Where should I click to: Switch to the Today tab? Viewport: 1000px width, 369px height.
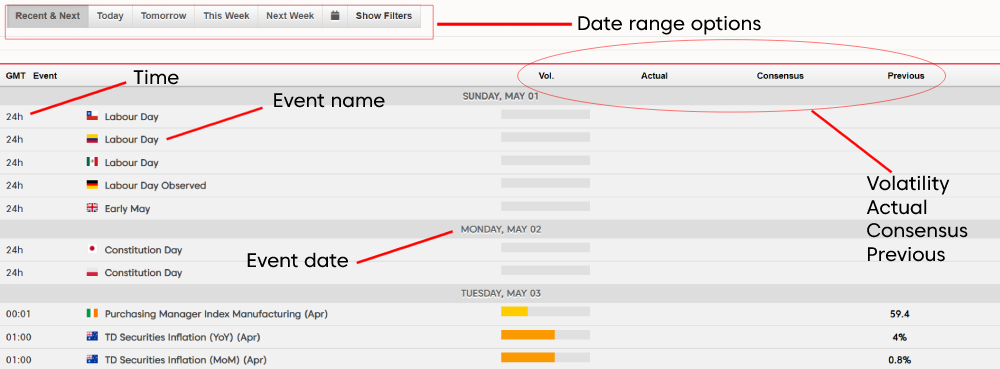pos(110,16)
